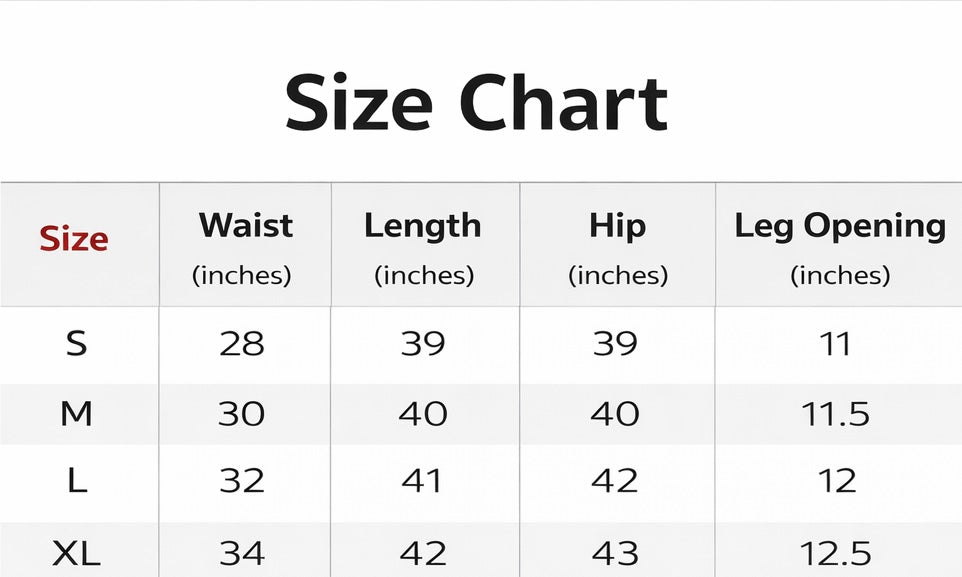Click waist value 32 in L row
Viewport: 962px width, 577px height.
[x=241, y=481]
